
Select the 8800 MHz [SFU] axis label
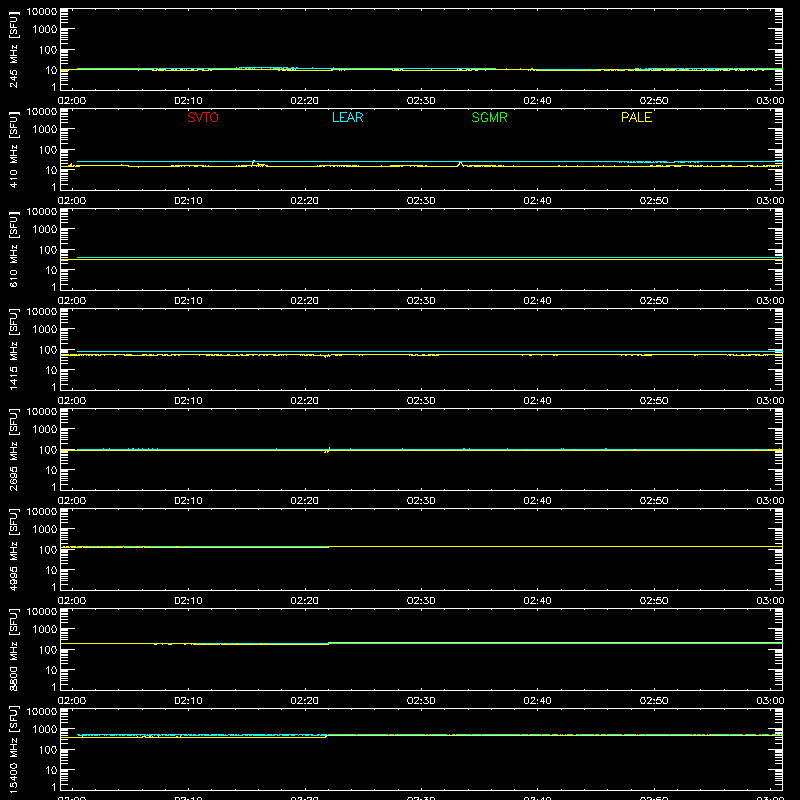tap(13, 649)
